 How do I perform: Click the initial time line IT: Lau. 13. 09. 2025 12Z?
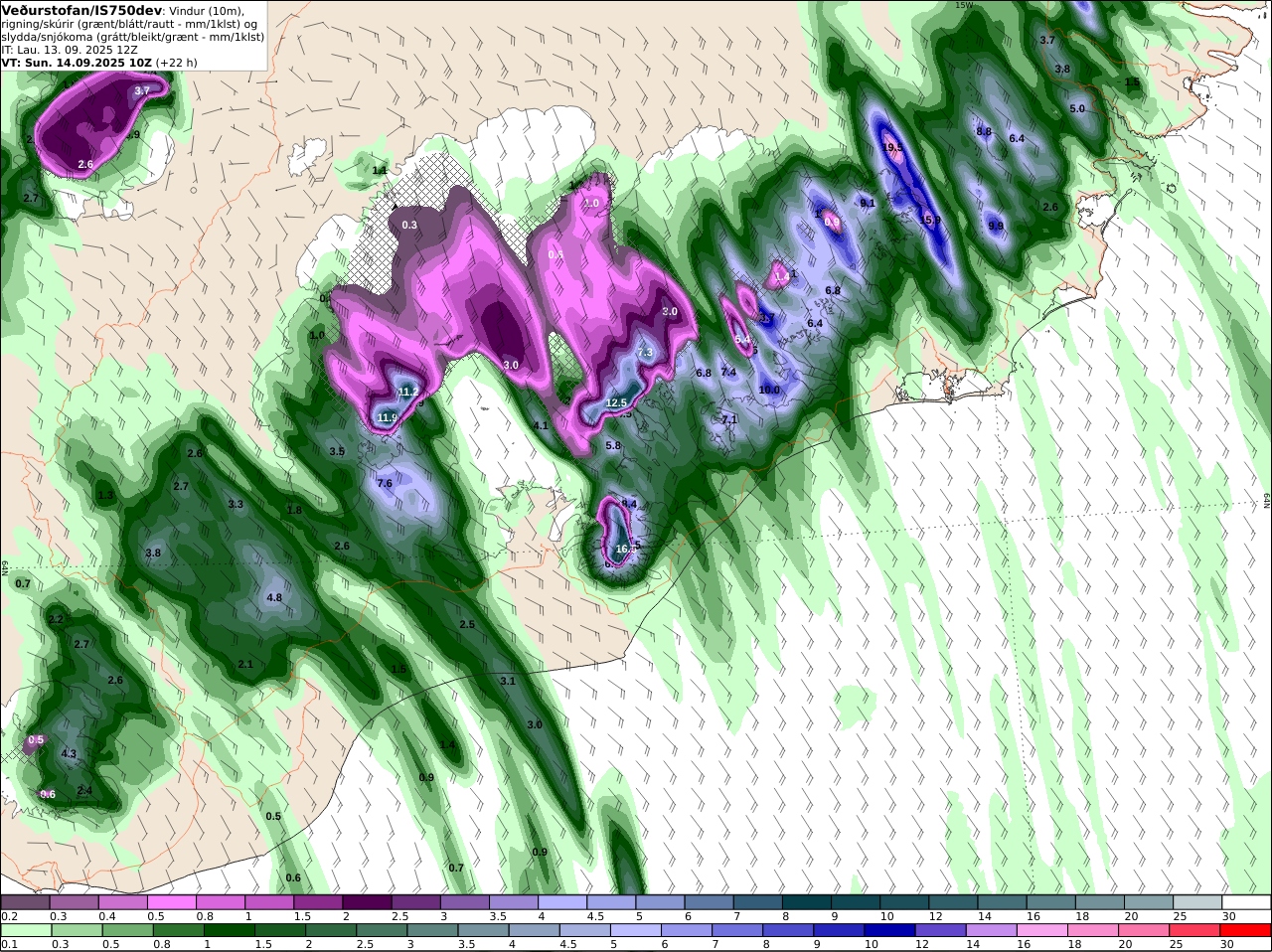pyautogui.click(x=70, y=49)
